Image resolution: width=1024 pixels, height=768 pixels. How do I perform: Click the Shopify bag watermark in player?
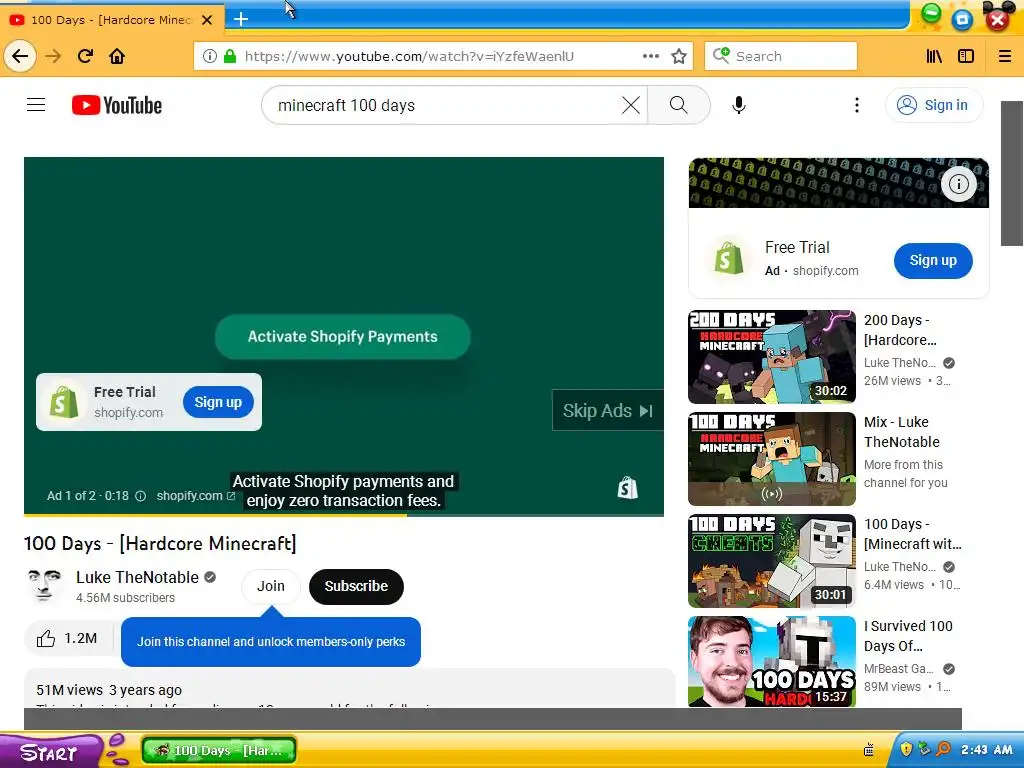click(628, 487)
